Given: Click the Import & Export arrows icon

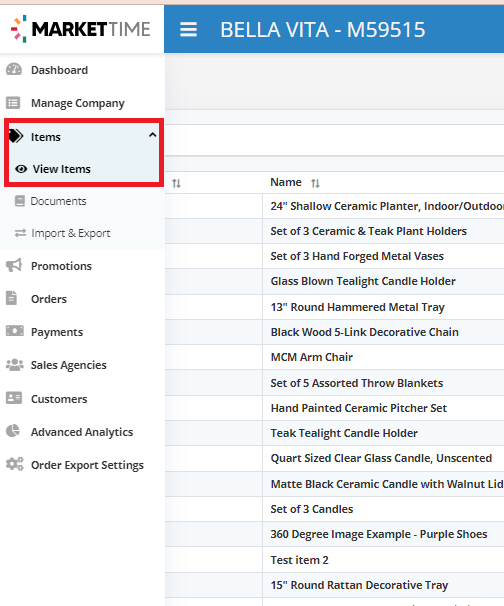Looking at the screenshot, I should pyautogui.click(x=20, y=233).
